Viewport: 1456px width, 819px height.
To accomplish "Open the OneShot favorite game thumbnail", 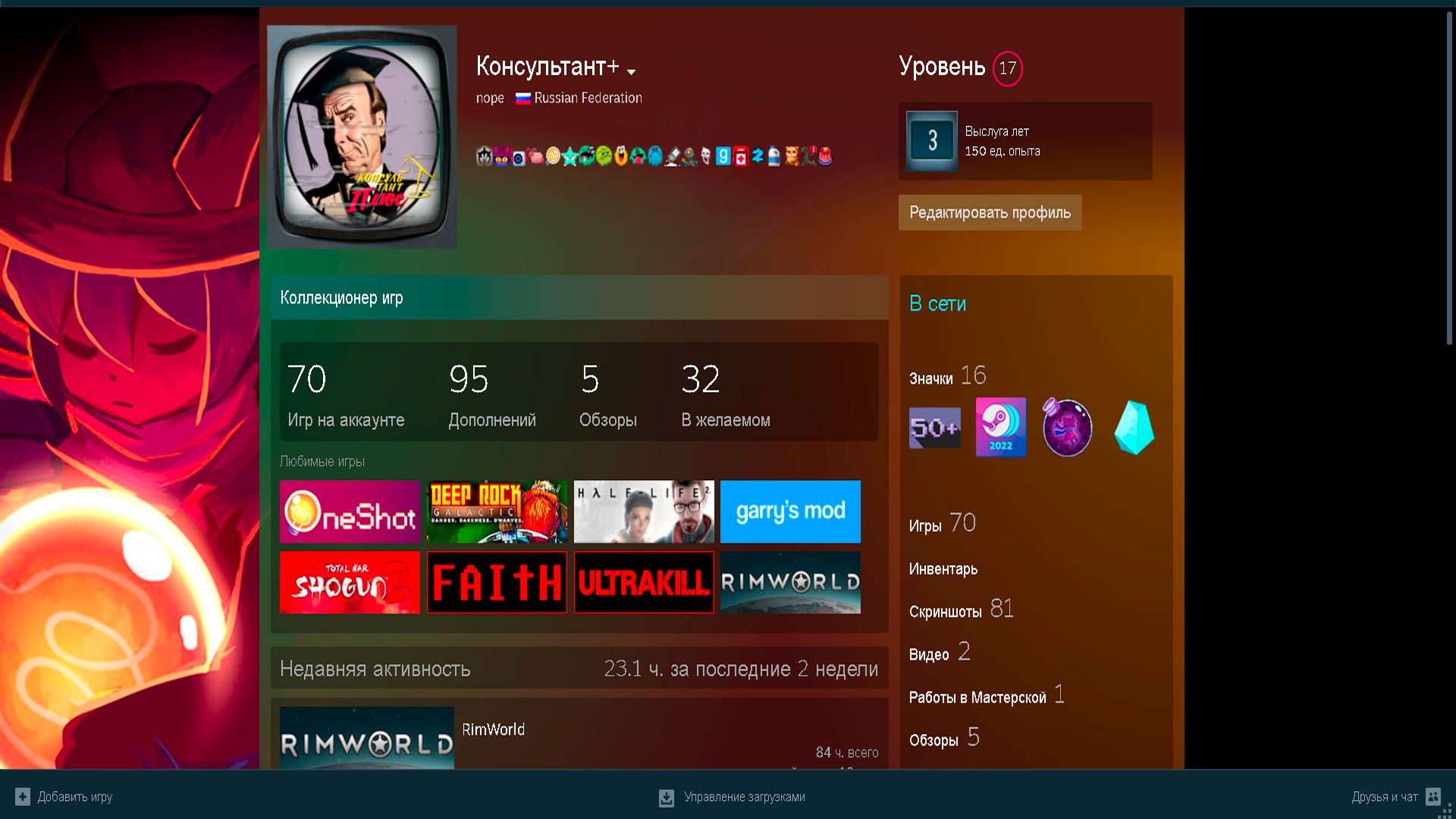I will [350, 511].
